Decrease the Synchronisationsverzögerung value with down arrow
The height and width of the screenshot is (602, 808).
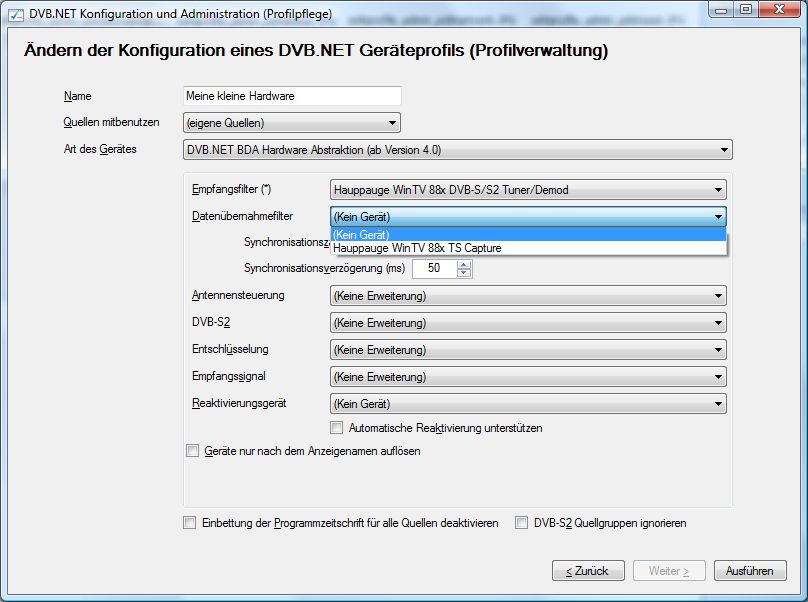click(464, 273)
